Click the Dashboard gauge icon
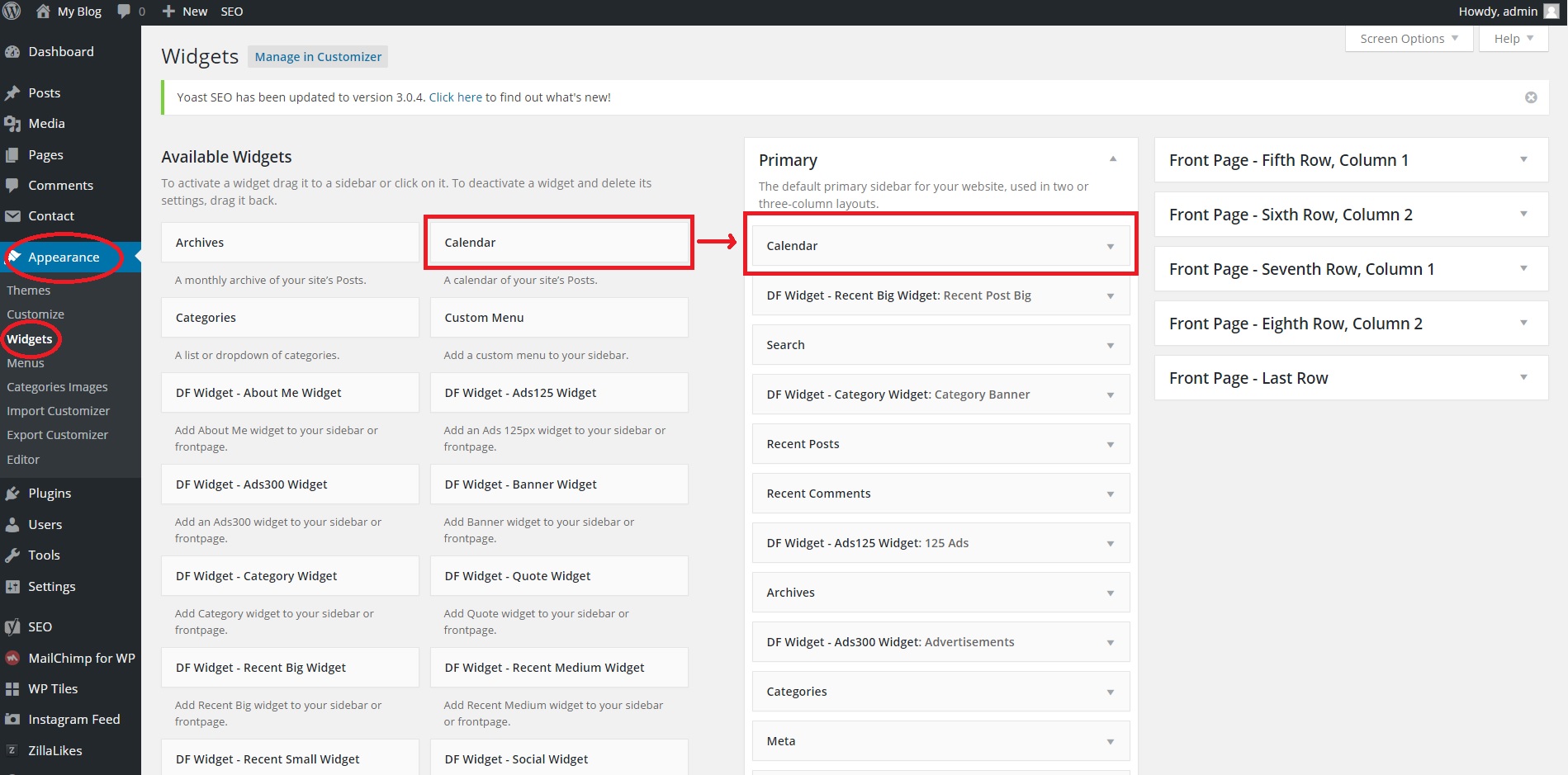The width and height of the screenshot is (1568, 775). point(12,52)
